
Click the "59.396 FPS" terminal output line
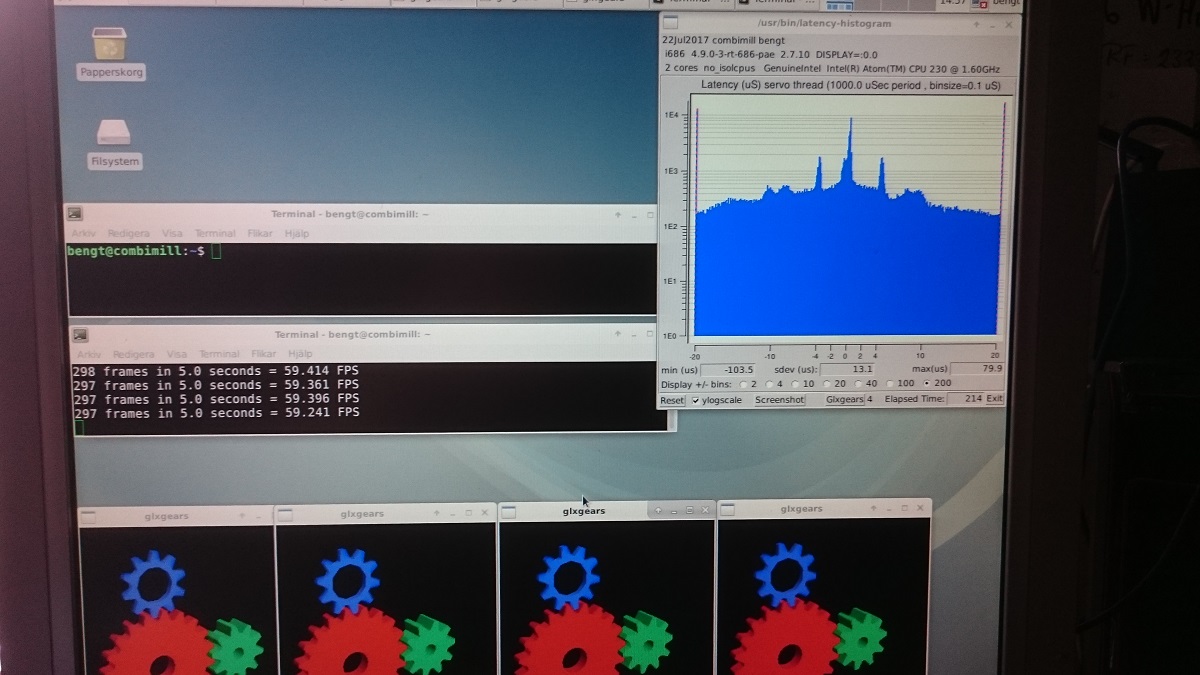[x=216, y=399]
